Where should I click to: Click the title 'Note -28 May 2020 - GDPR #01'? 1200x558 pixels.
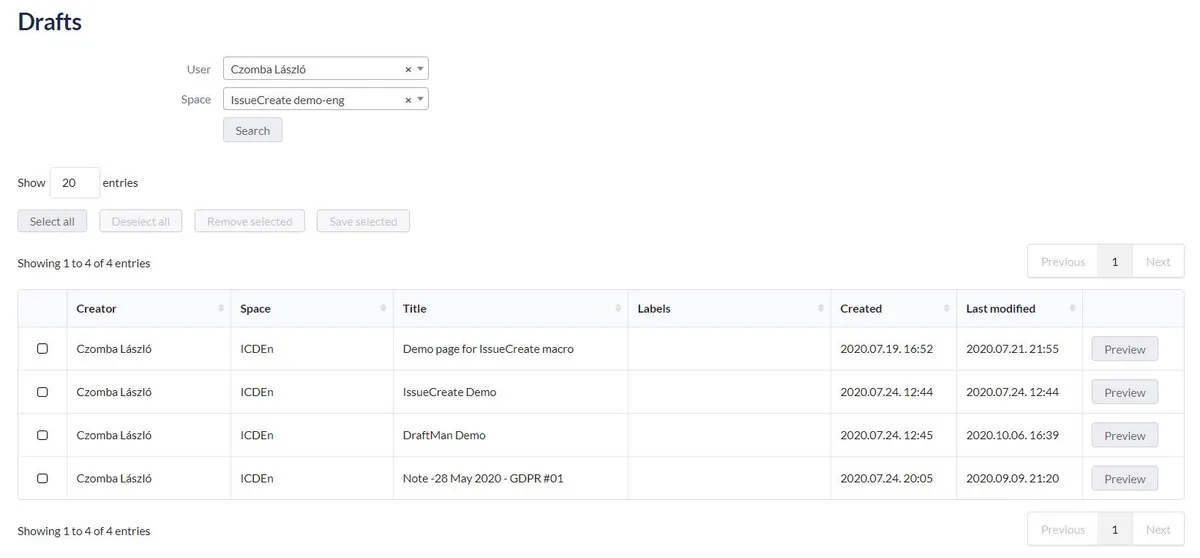click(x=483, y=478)
